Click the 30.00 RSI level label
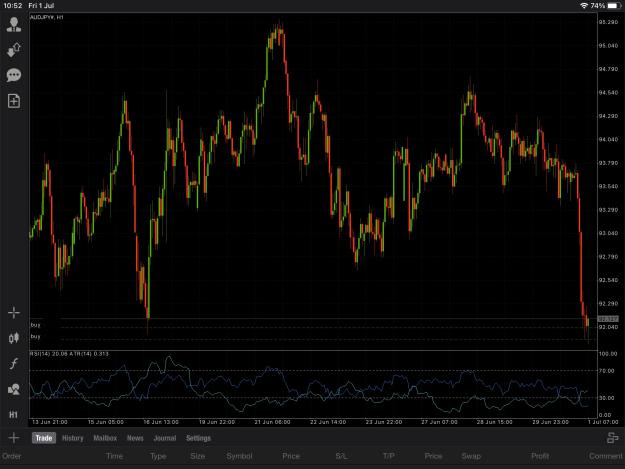The height and width of the screenshot is (469, 625). pyautogui.click(x=607, y=398)
